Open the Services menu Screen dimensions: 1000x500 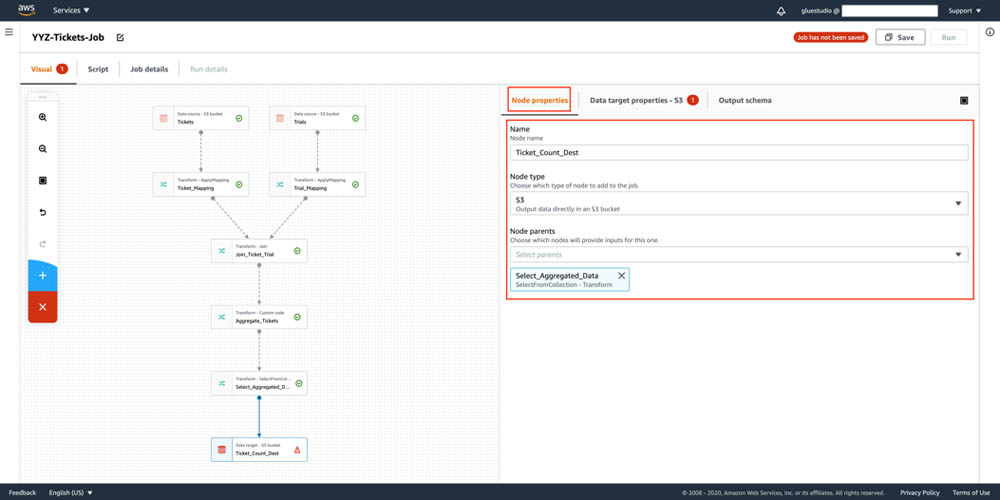[71, 11]
